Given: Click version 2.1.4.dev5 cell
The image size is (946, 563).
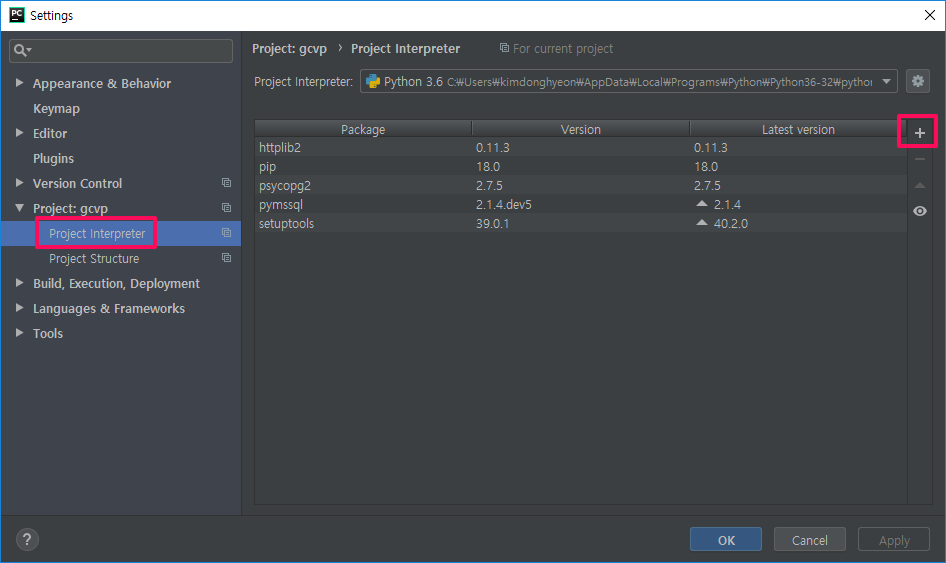Looking at the screenshot, I should pos(503,205).
